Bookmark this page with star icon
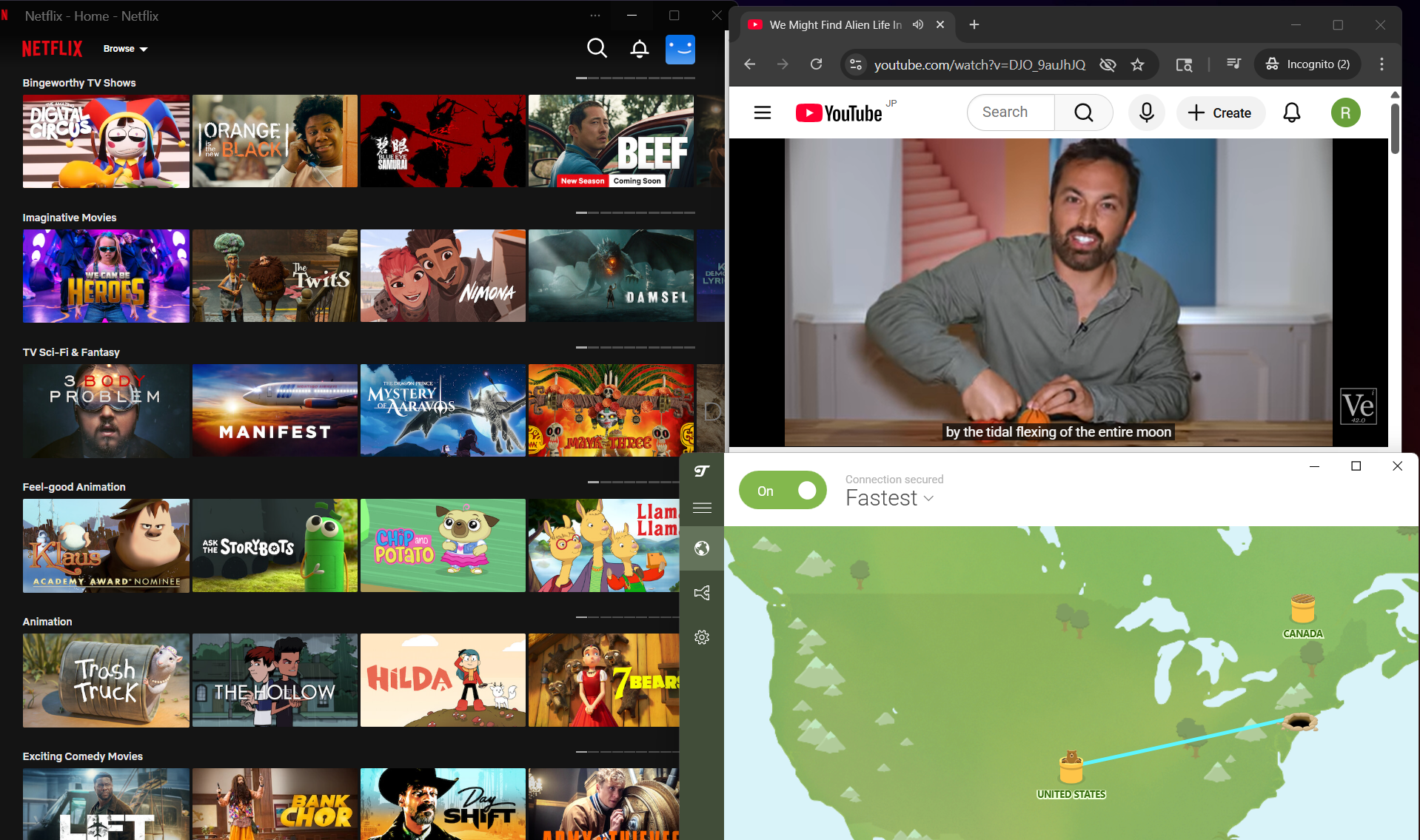 pos(1138,64)
